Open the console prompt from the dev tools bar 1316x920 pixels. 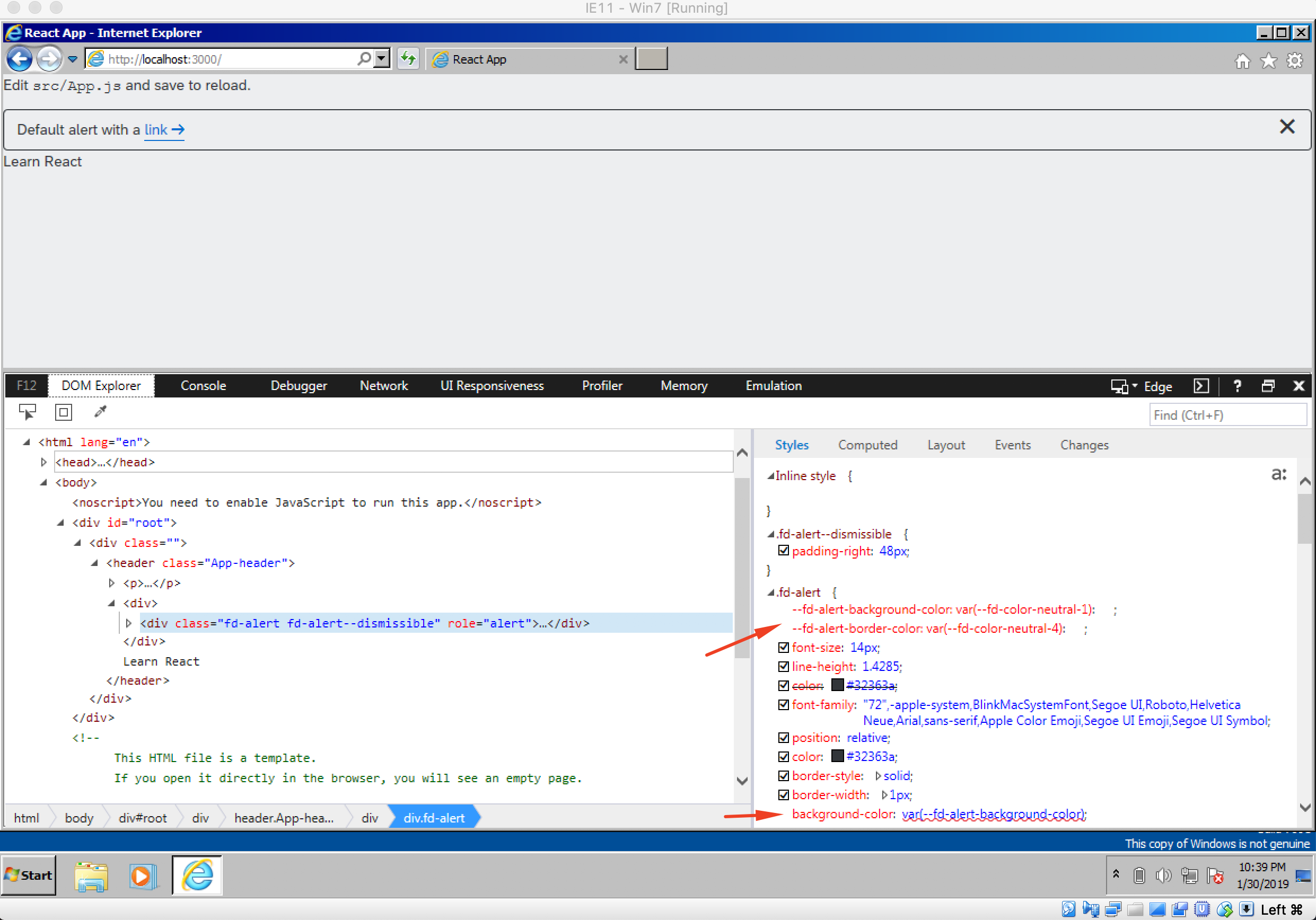coord(1201,385)
